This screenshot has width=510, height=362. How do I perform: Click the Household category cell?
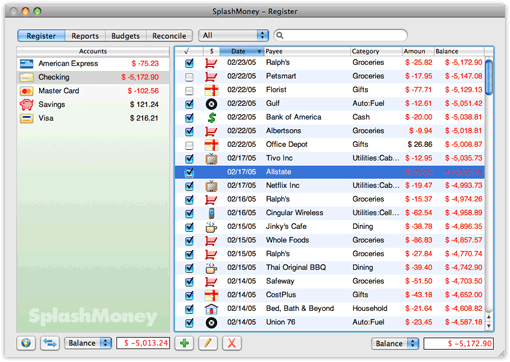click(370, 308)
